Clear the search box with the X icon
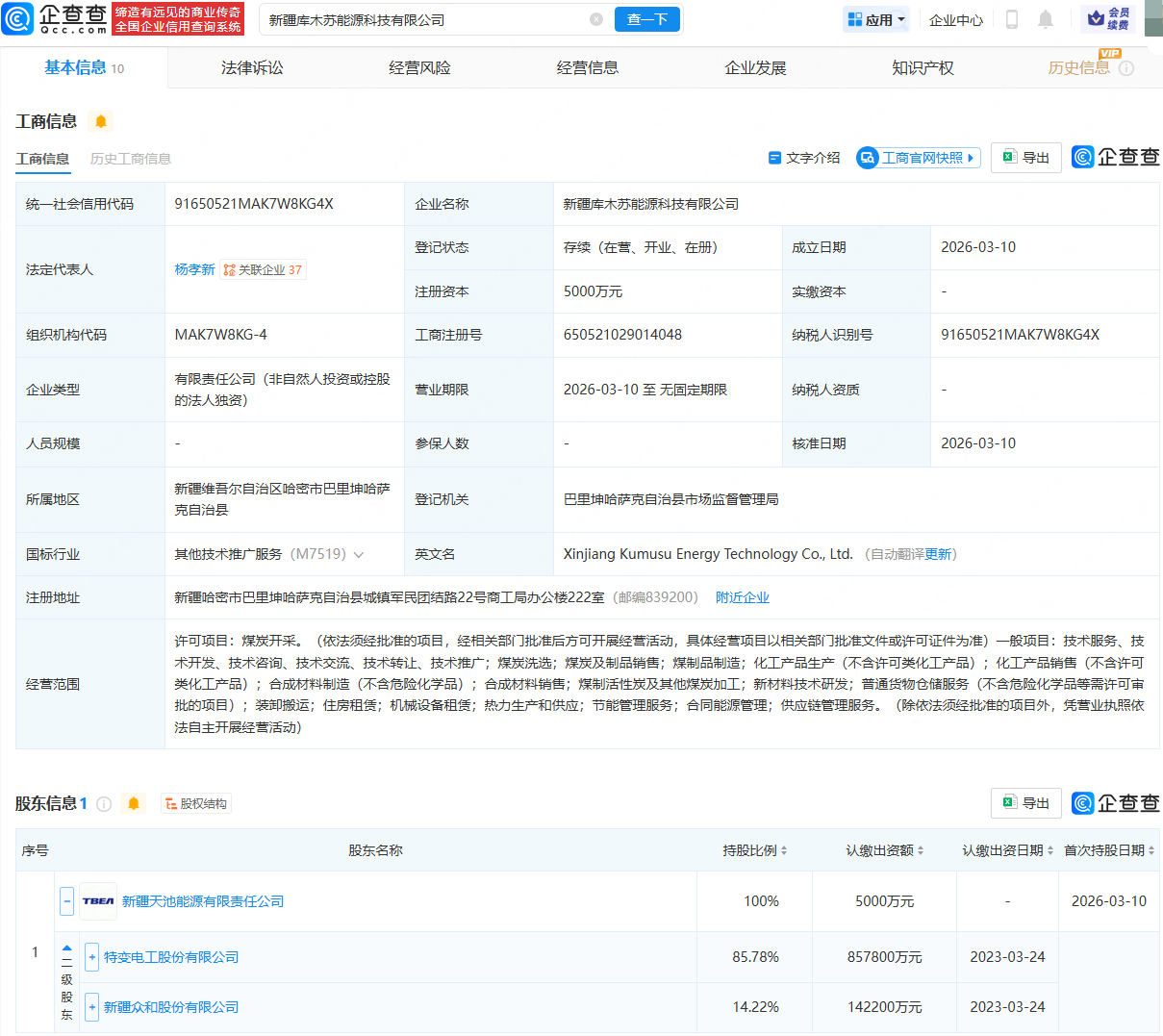Viewport: 1163px width, 1036px height. point(596,19)
